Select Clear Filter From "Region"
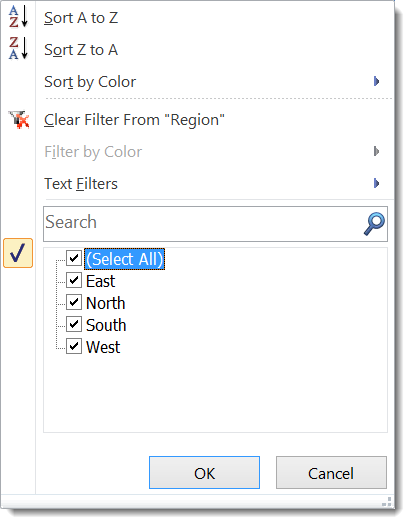The height and width of the screenshot is (524, 410). [x=134, y=120]
